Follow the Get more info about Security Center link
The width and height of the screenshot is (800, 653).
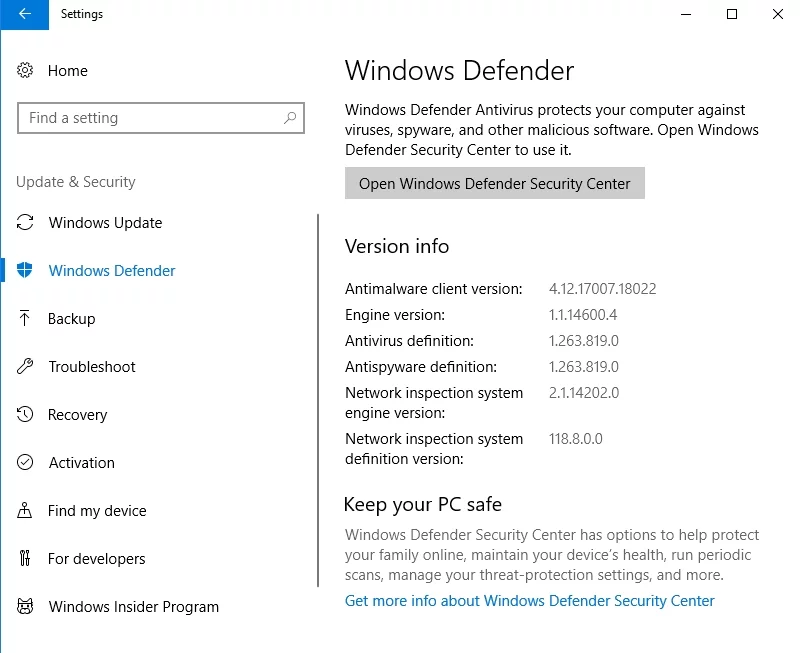(529, 601)
